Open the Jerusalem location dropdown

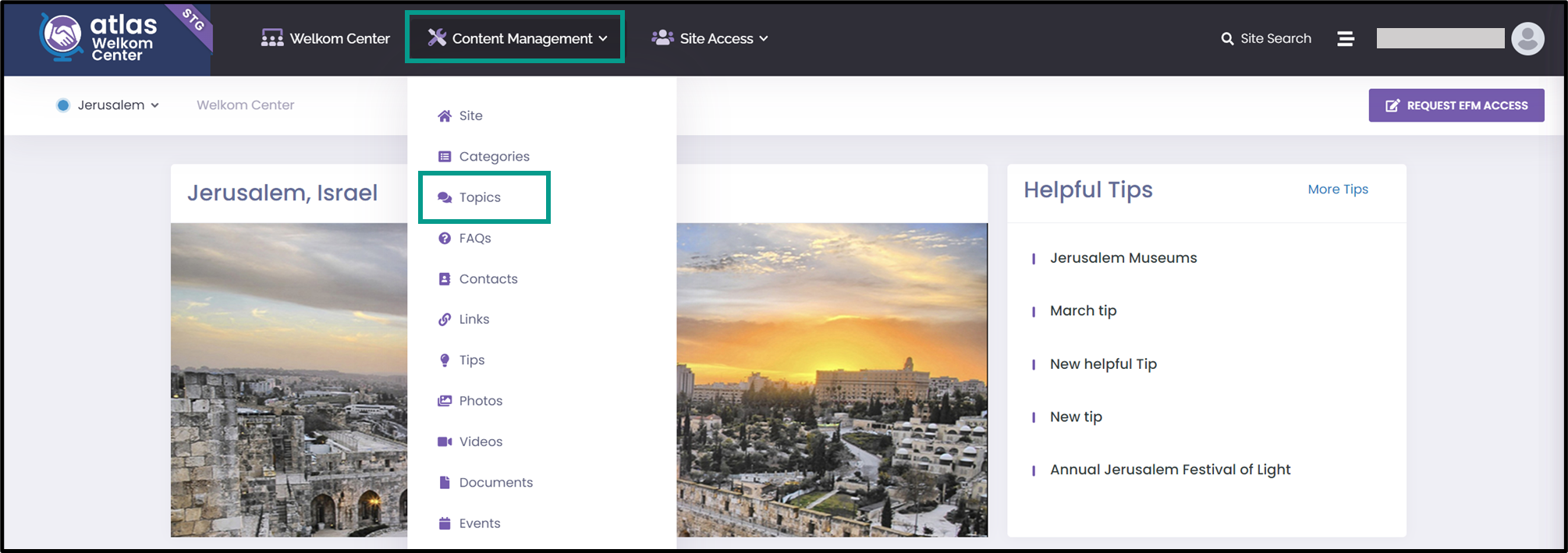(x=108, y=105)
